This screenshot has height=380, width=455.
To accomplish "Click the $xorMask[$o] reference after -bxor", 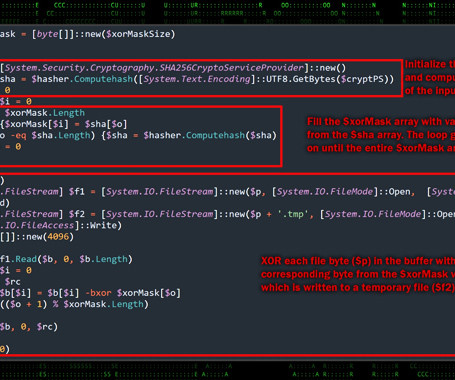I will (x=148, y=293).
